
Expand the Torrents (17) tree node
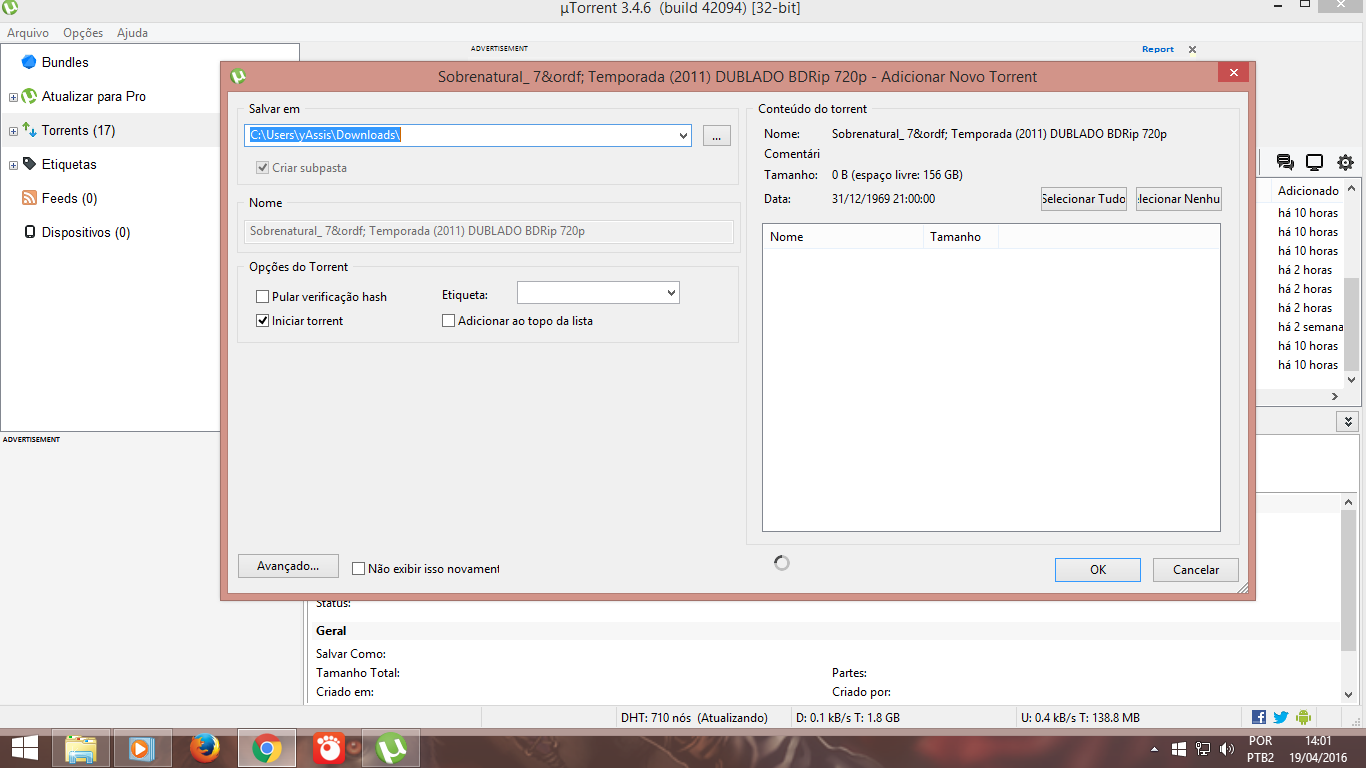tap(13, 131)
